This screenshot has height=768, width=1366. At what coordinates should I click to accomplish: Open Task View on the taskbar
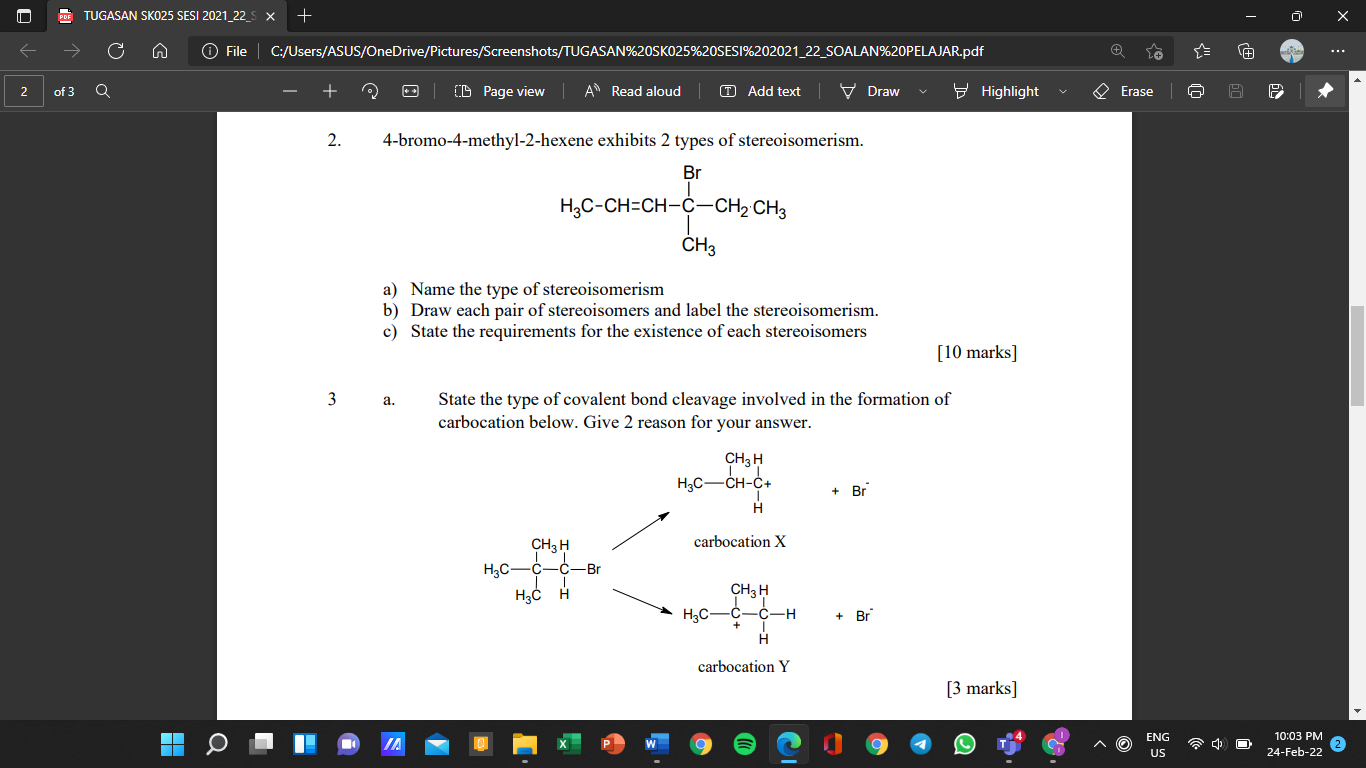pos(261,744)
